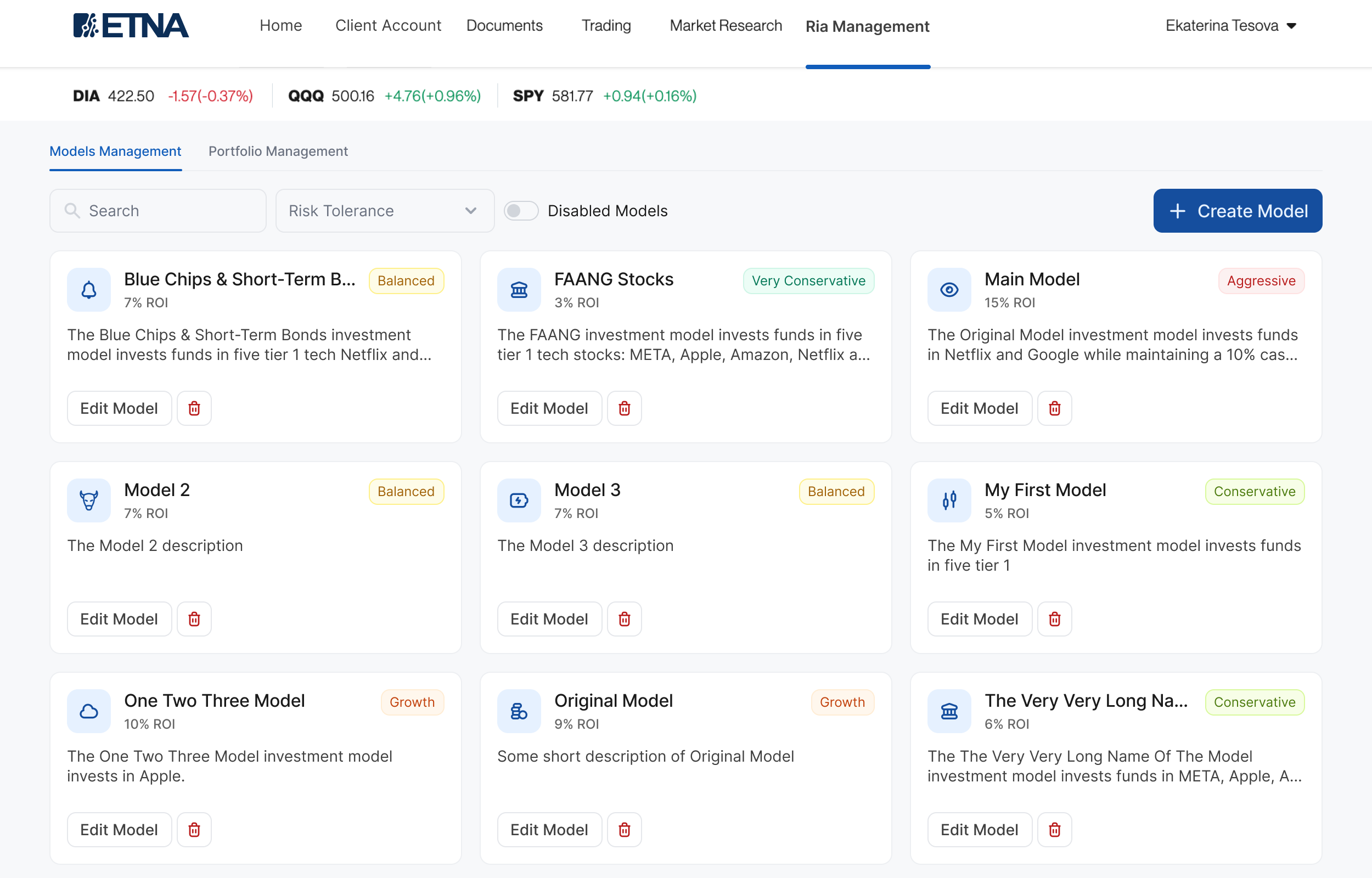Delete the Very Very Long Name model
1372x878 pixels.
coord(1054,830)
